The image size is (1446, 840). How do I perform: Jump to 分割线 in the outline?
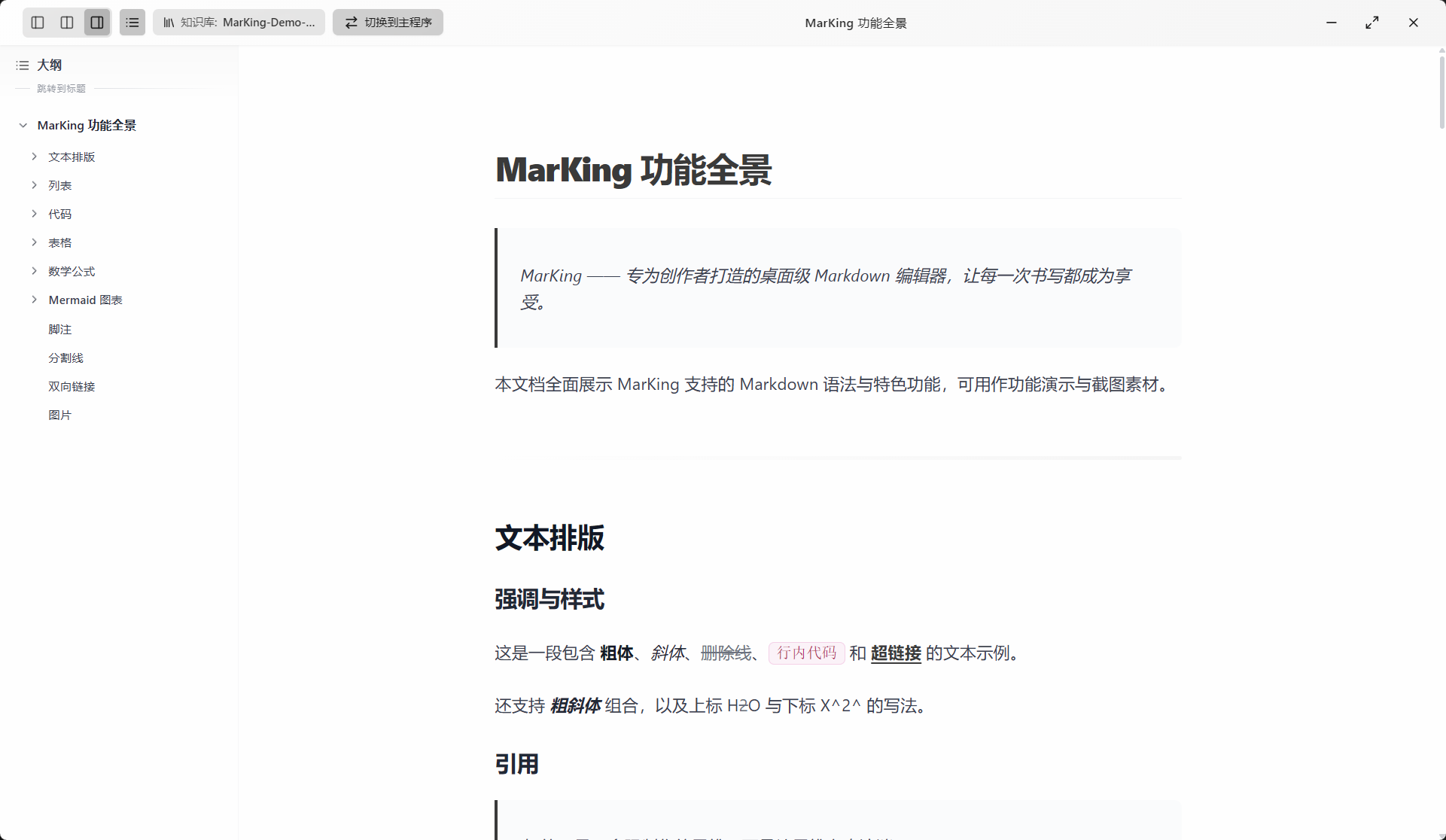(x=66, y=358)
